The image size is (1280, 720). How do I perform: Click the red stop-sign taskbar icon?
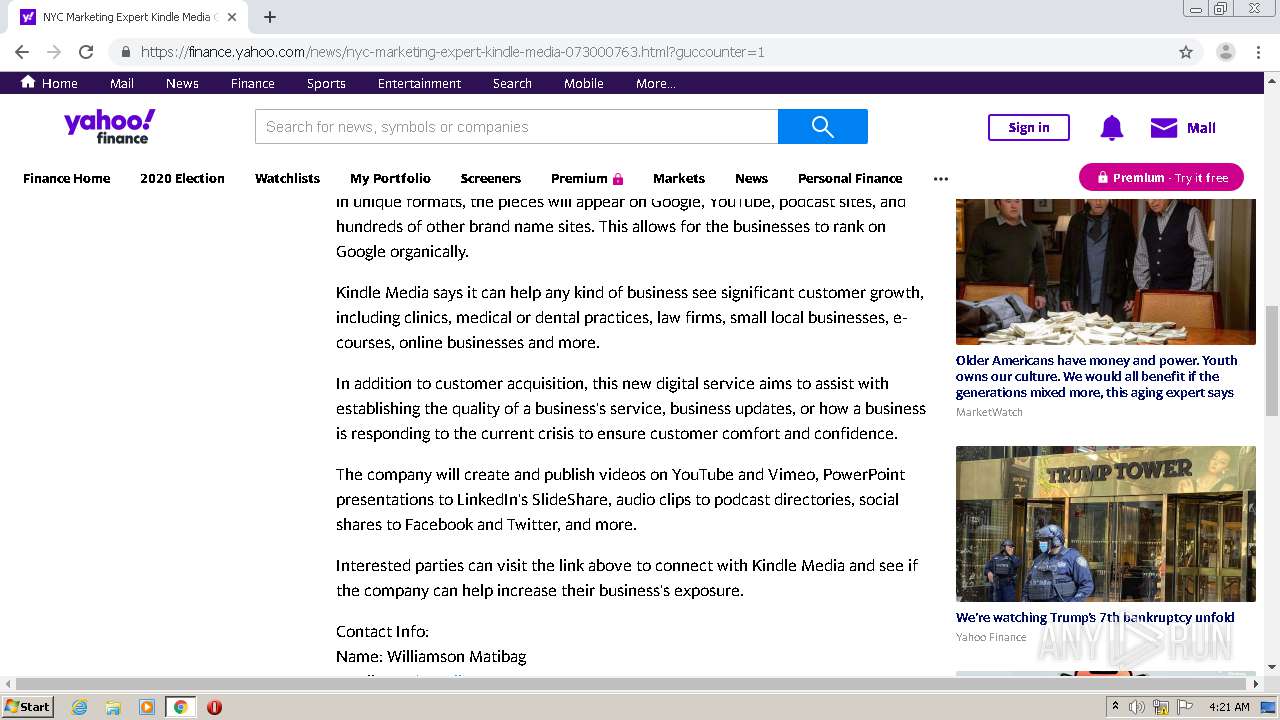click(214, 707)
